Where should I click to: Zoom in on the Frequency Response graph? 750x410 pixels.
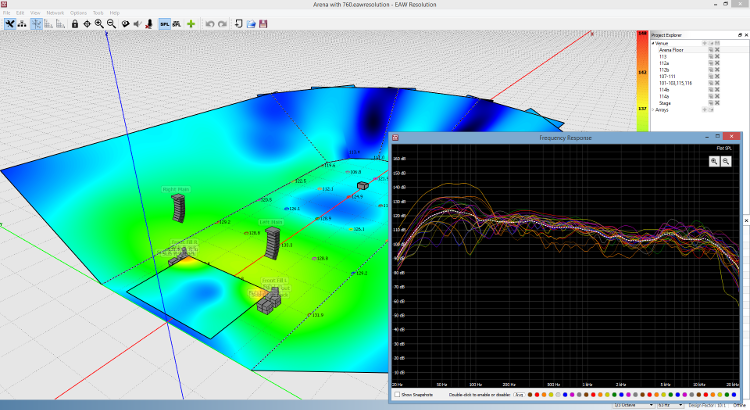[714, 162]
